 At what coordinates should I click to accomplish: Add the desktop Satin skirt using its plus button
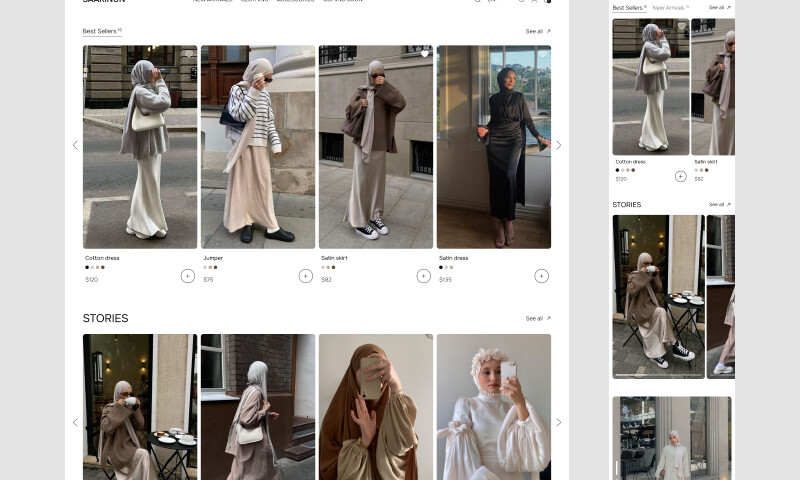423,276
